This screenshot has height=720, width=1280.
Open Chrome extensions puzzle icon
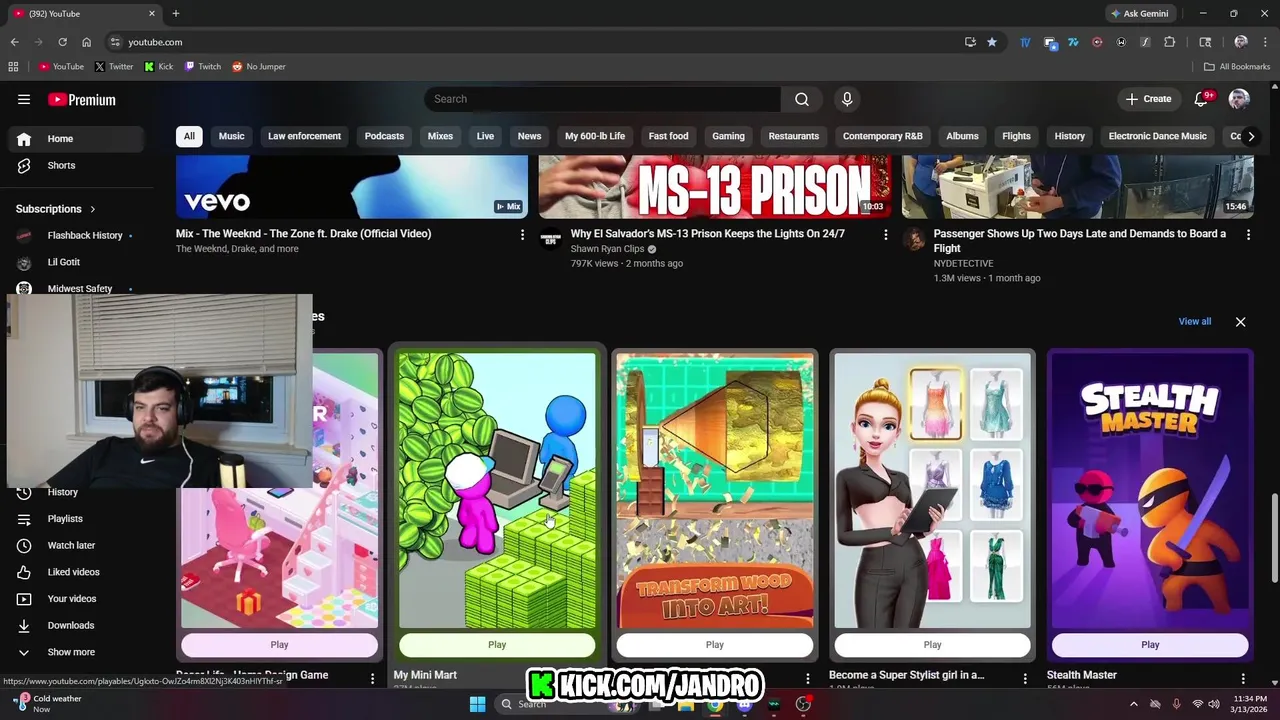coord(1169,42)
